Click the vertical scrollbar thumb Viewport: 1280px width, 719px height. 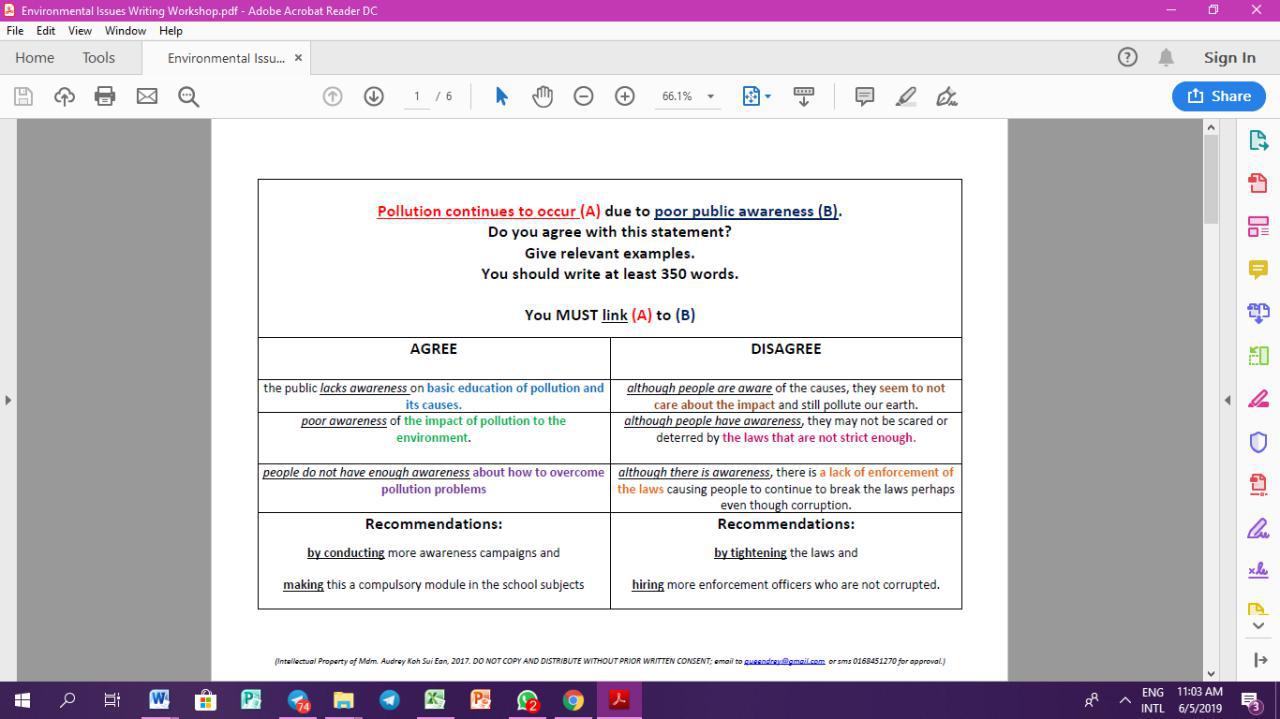pos(1211,178)
